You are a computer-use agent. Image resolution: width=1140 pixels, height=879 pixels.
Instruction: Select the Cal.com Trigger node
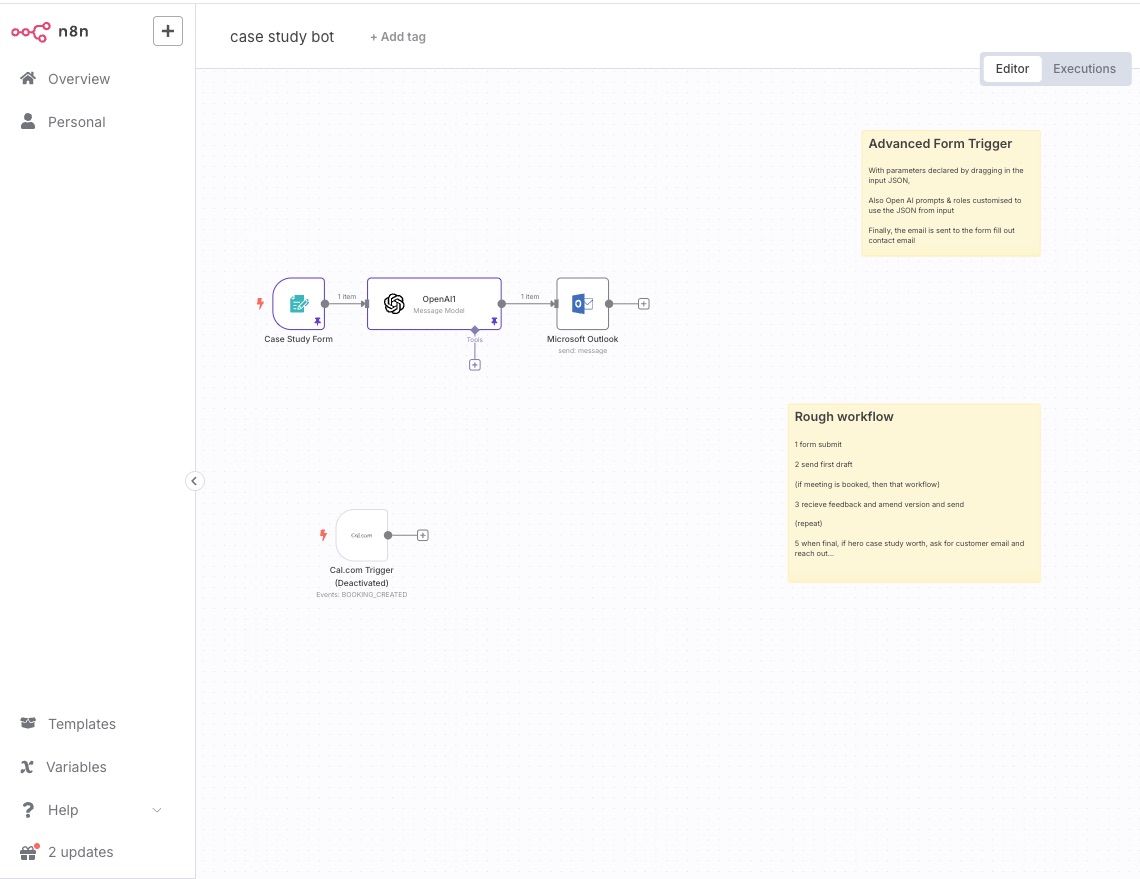[361, 535]
